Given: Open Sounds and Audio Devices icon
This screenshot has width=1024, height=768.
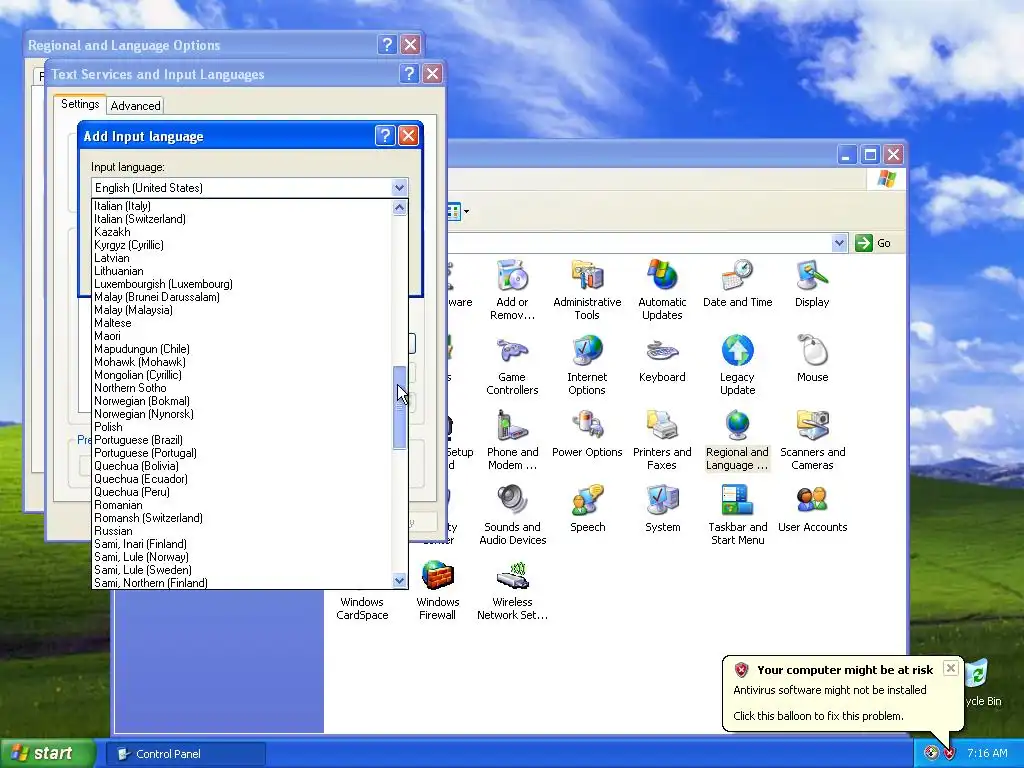Looking at the screenshot, I should click(x=512, y=515).
